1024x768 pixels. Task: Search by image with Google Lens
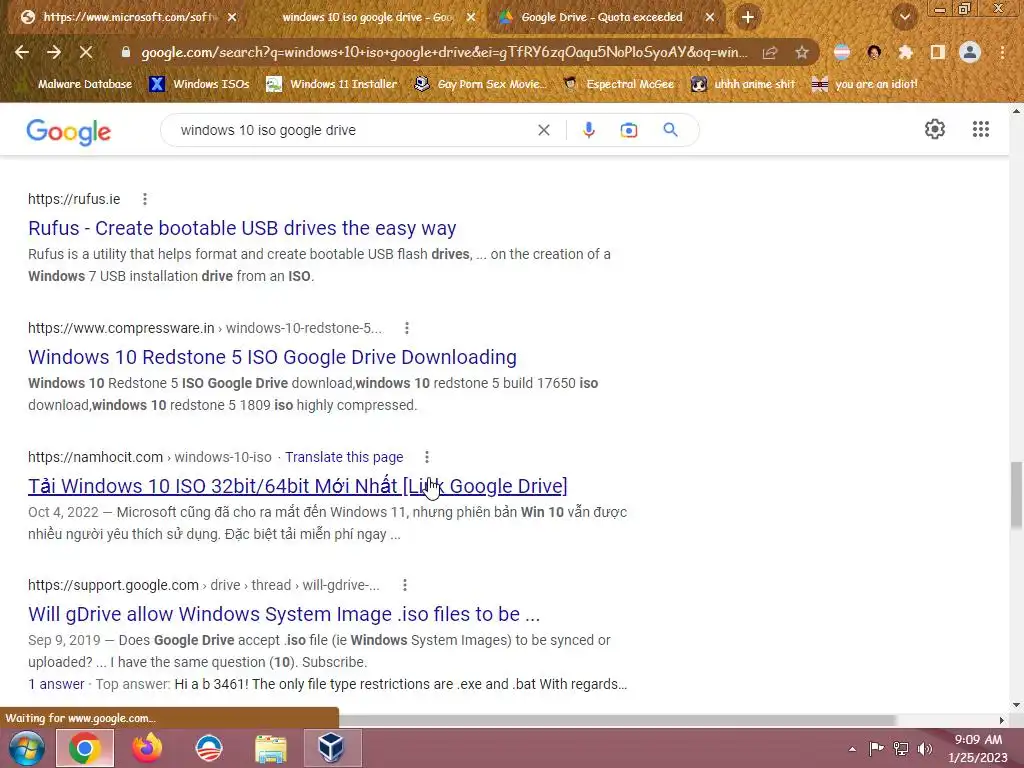click(628, 130)
